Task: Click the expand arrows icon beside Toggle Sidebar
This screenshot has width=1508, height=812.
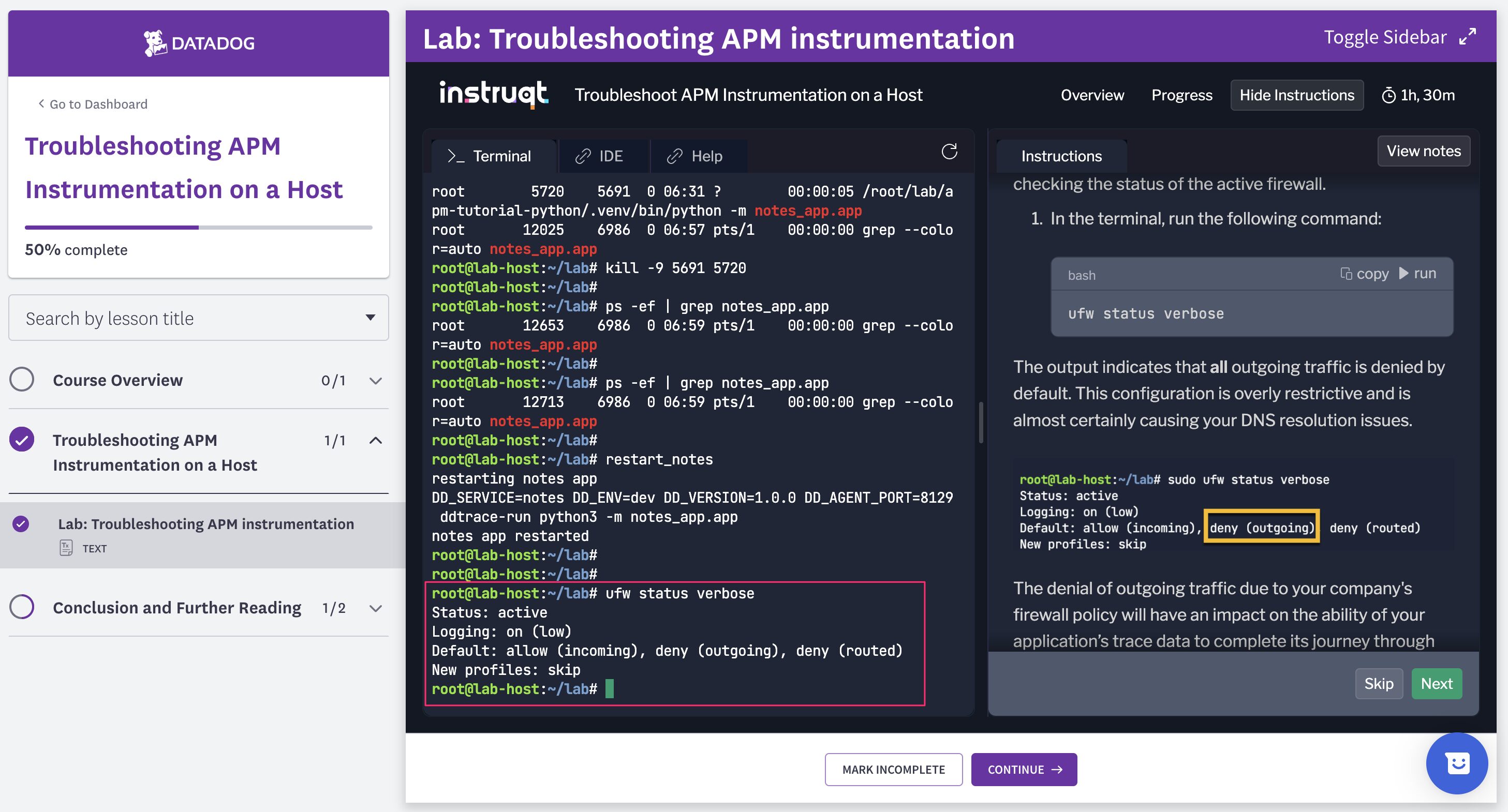Action: point(1468,37)
